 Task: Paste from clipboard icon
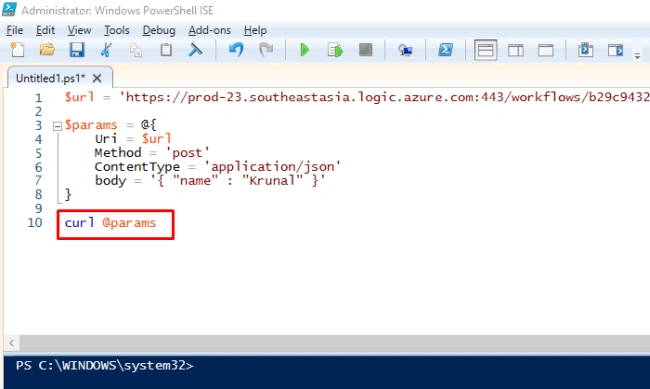click(x=166, y=50)
